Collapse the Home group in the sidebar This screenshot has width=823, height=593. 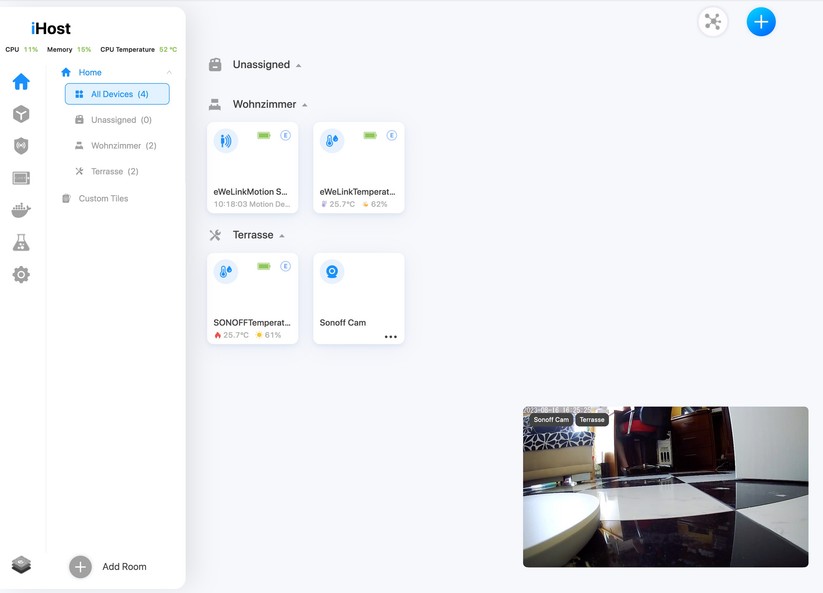(169, 72)
